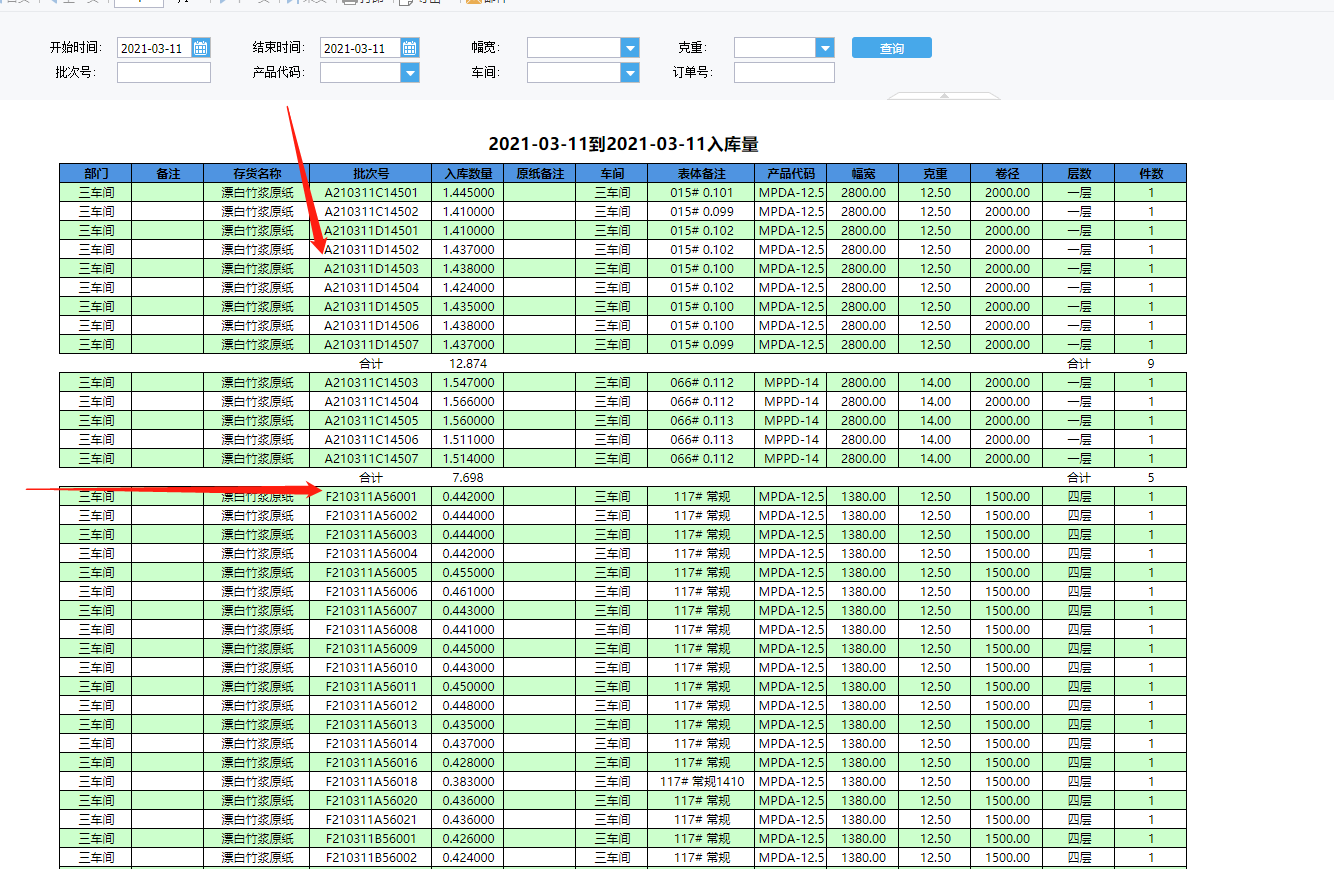Select batch cell A210311C14502
Viewport: 1334px width, 869px height.
pyautogui.click(x=371, y=211)
